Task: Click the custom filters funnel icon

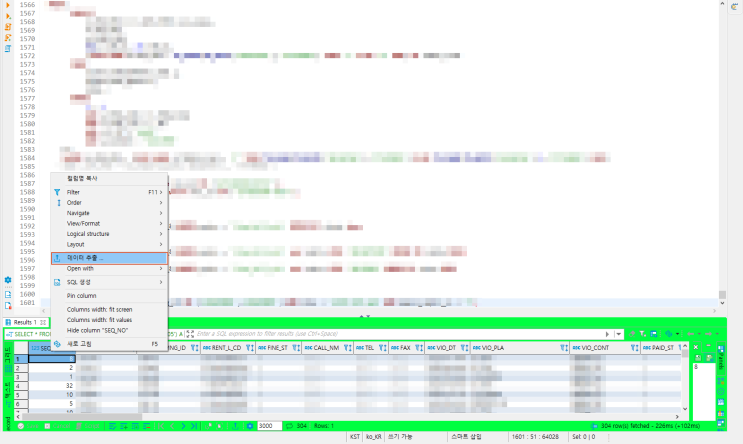Action: tap(643, 334)
